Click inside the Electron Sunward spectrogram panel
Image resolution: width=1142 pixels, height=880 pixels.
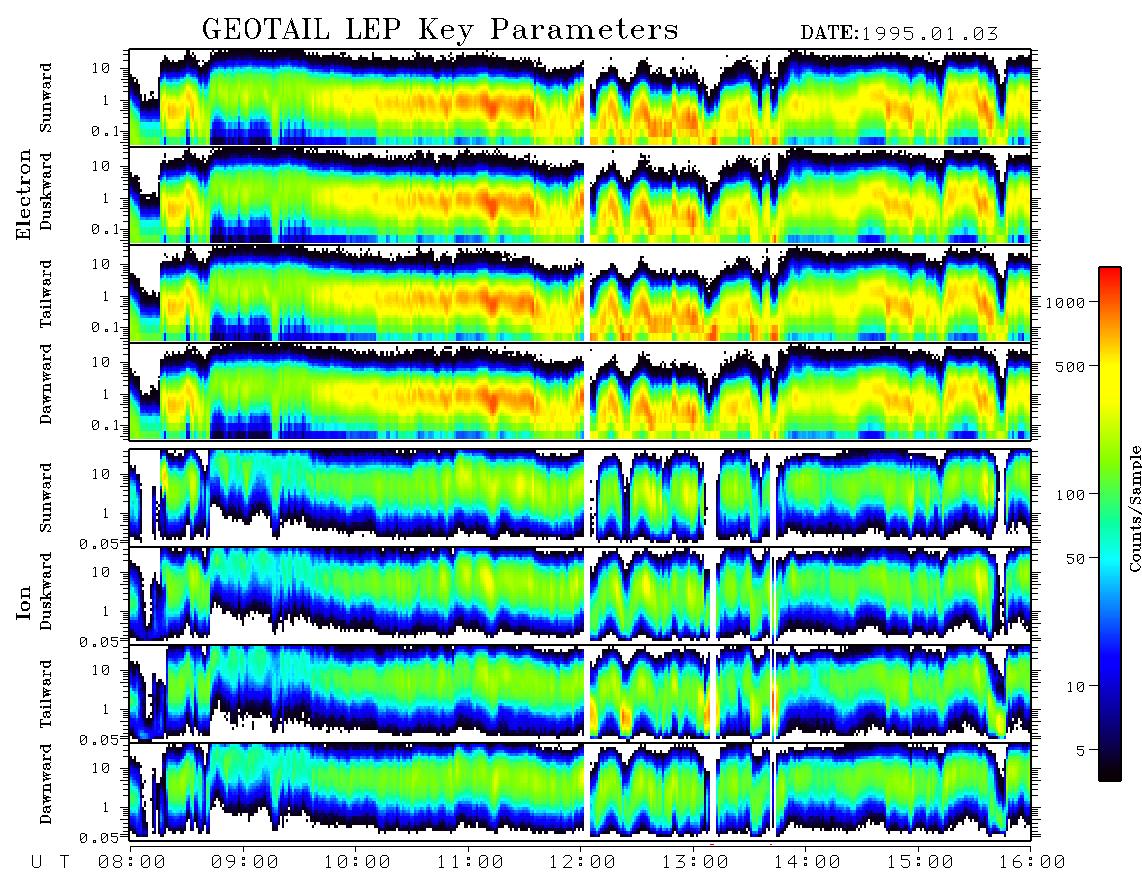pyautogui.click(x=580, y=97)
